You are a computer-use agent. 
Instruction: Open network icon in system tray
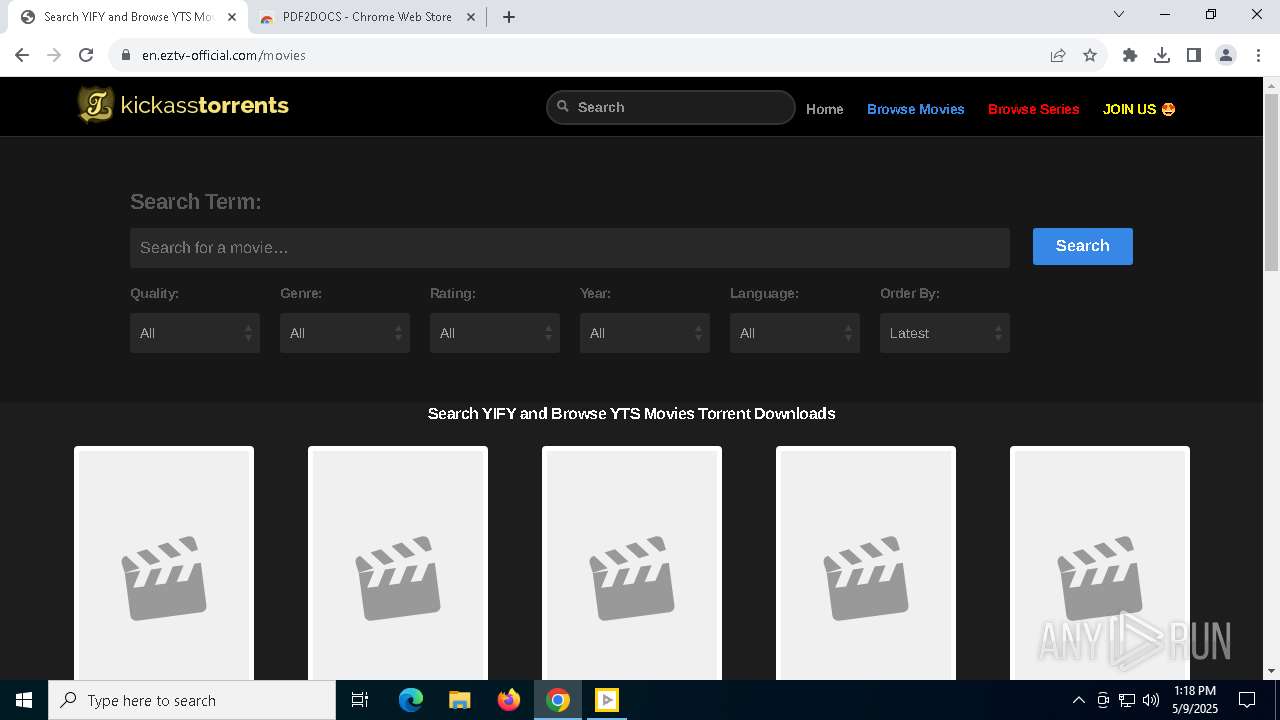coord(1127,700)
